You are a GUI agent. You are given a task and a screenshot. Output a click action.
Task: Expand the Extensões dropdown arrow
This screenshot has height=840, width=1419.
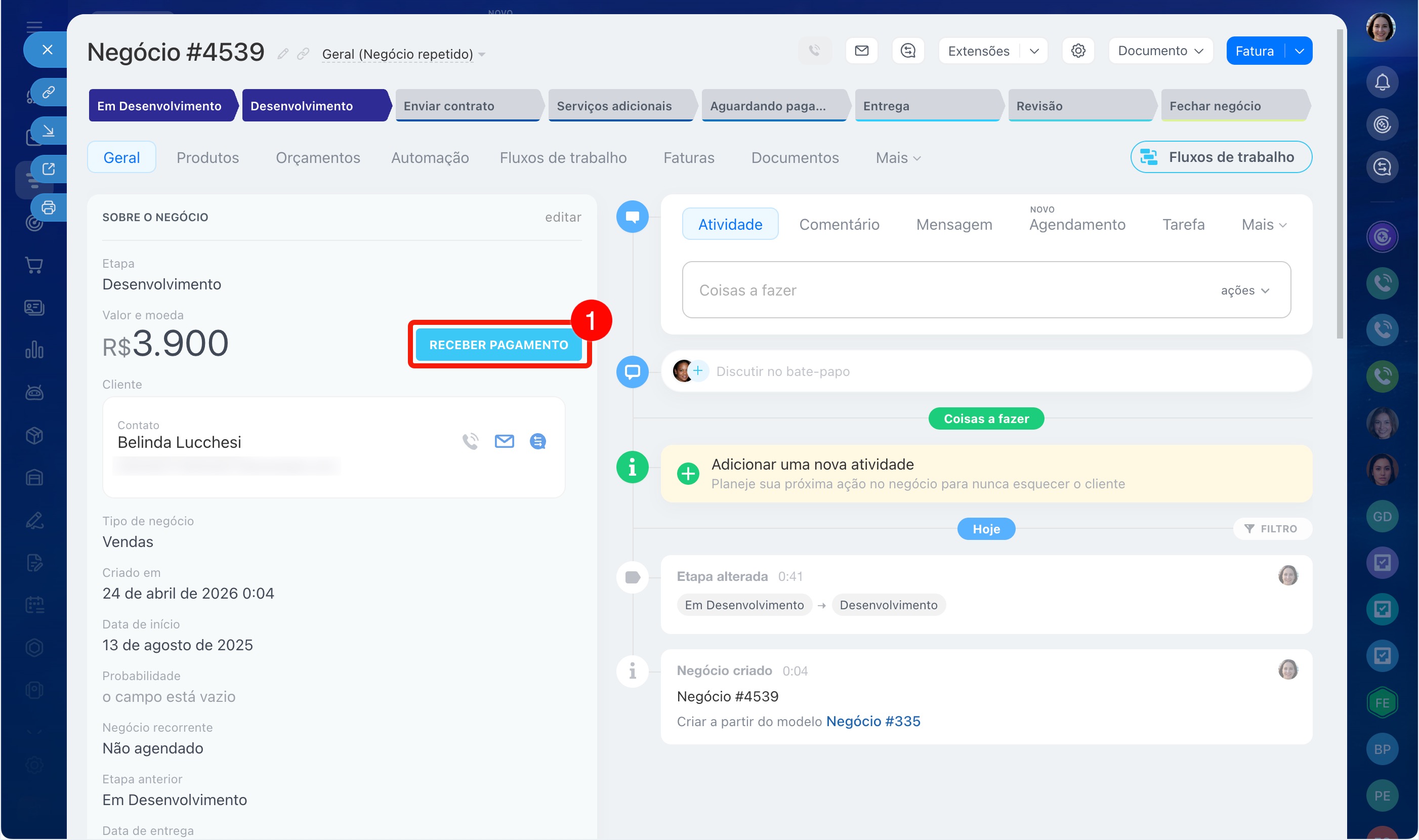(1033, 51)
